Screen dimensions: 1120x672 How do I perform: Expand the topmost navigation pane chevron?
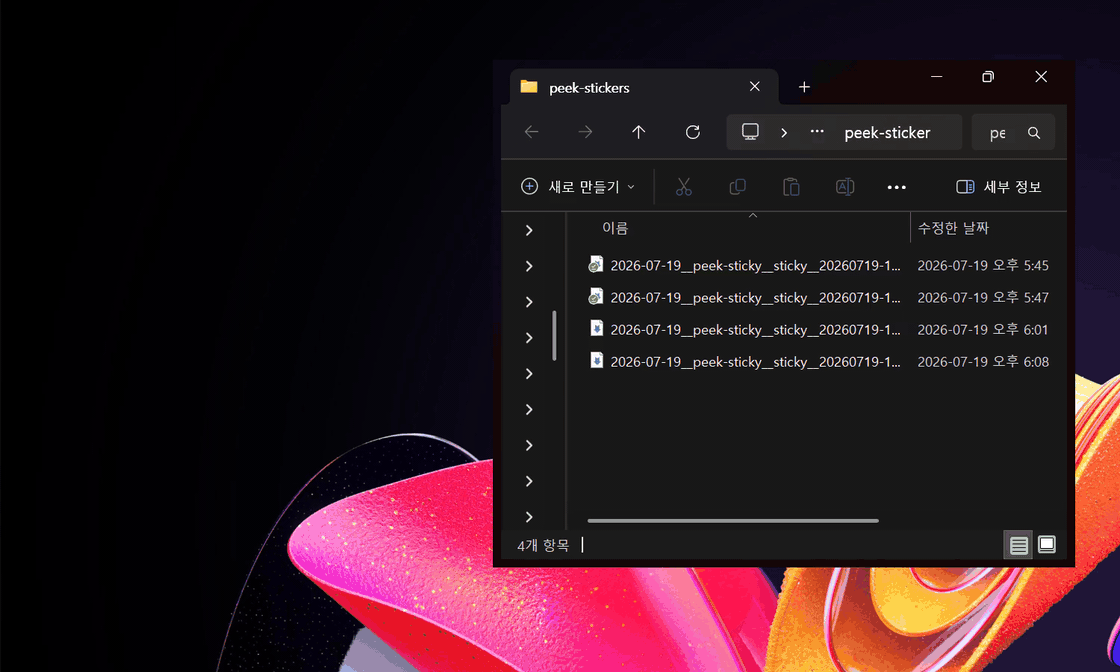[x=529, y=230]
